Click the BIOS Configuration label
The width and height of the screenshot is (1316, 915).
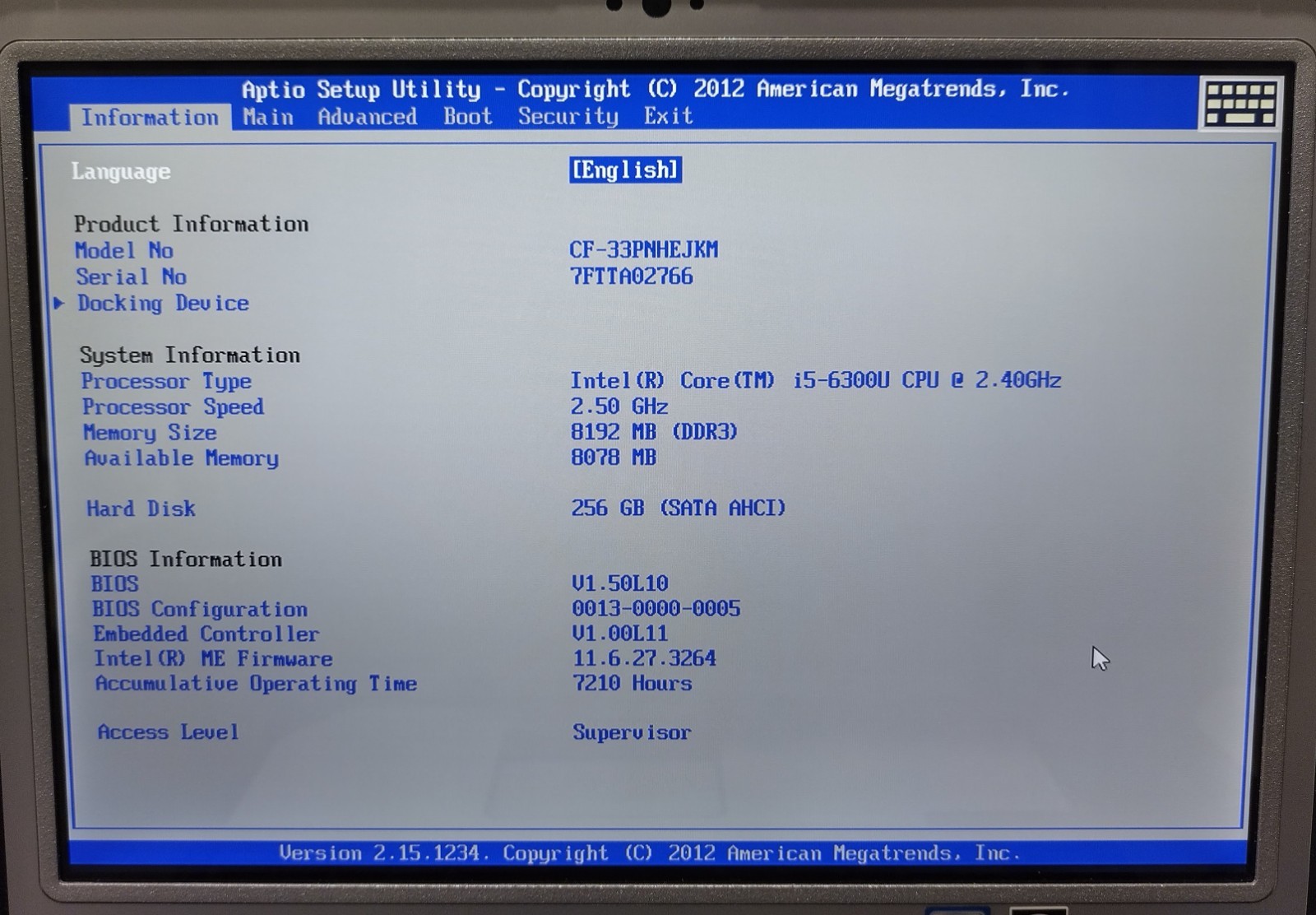200,609
